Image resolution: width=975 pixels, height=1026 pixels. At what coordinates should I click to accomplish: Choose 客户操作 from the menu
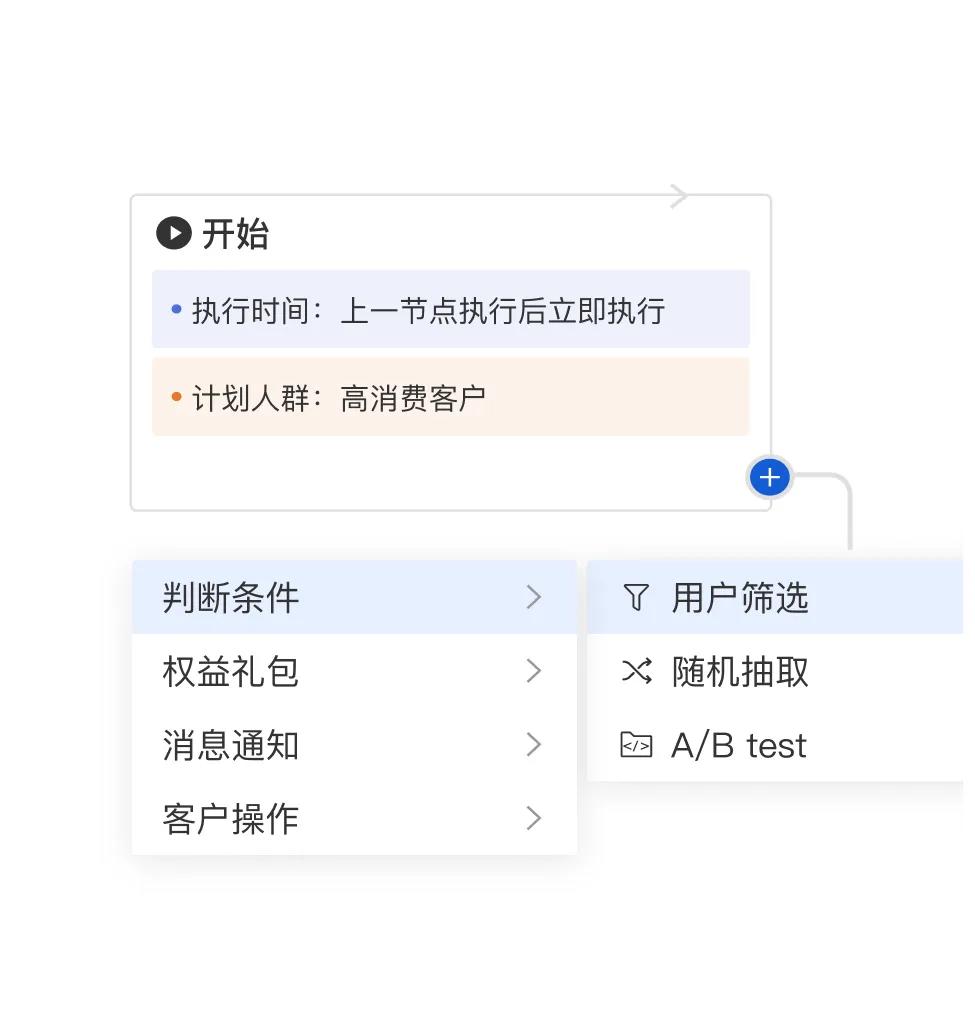[231, 819]
